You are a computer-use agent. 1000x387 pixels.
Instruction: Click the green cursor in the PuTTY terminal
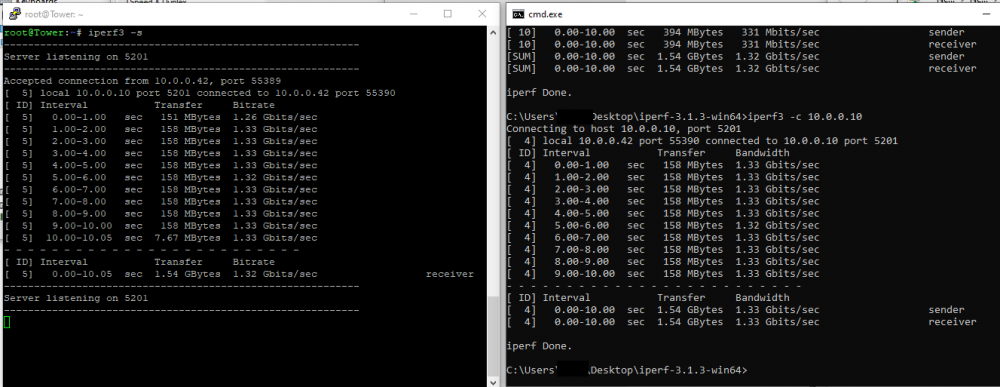click(x=7, y=323)
